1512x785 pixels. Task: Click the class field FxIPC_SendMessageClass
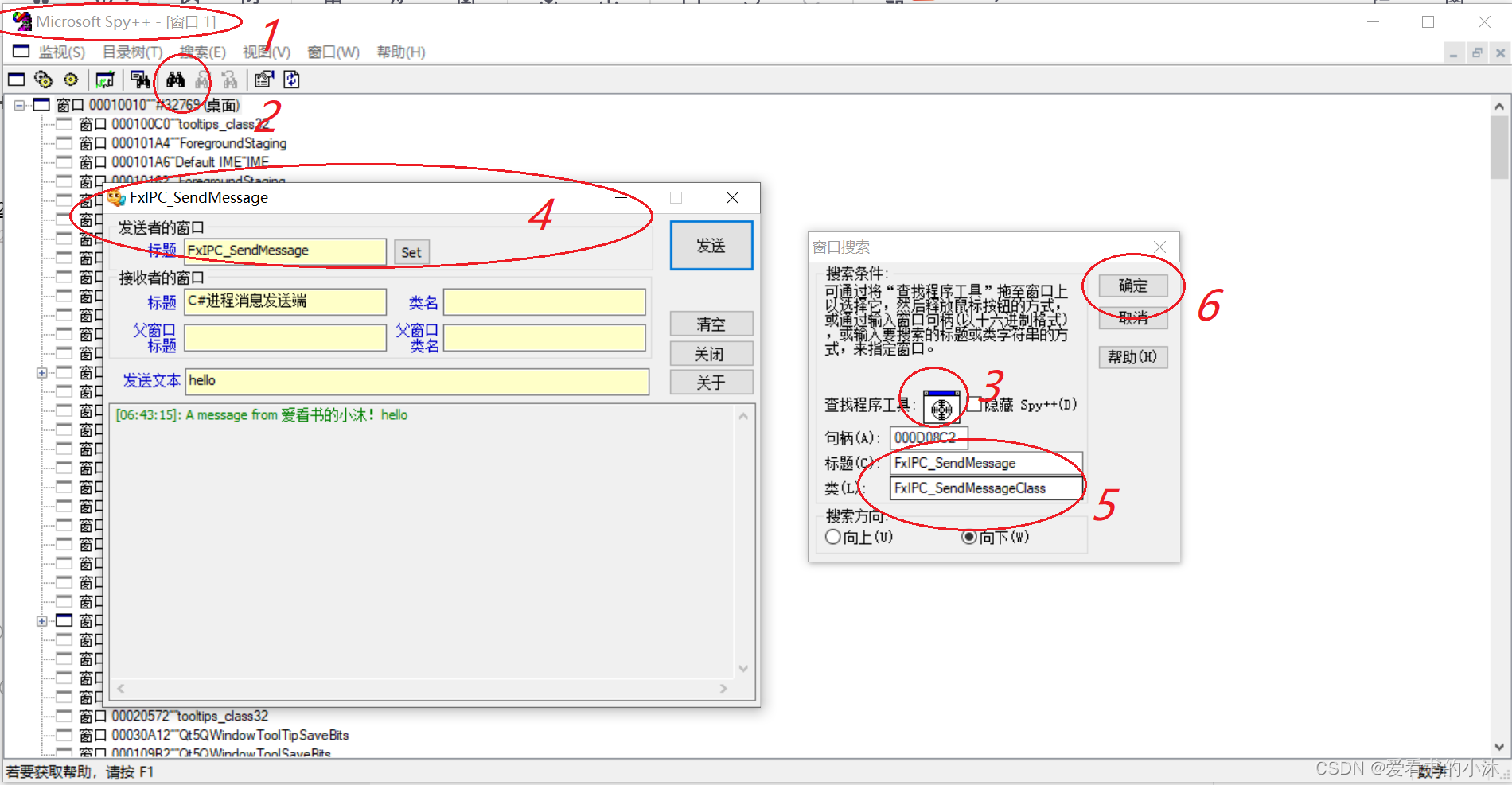[x=987, y=488]
